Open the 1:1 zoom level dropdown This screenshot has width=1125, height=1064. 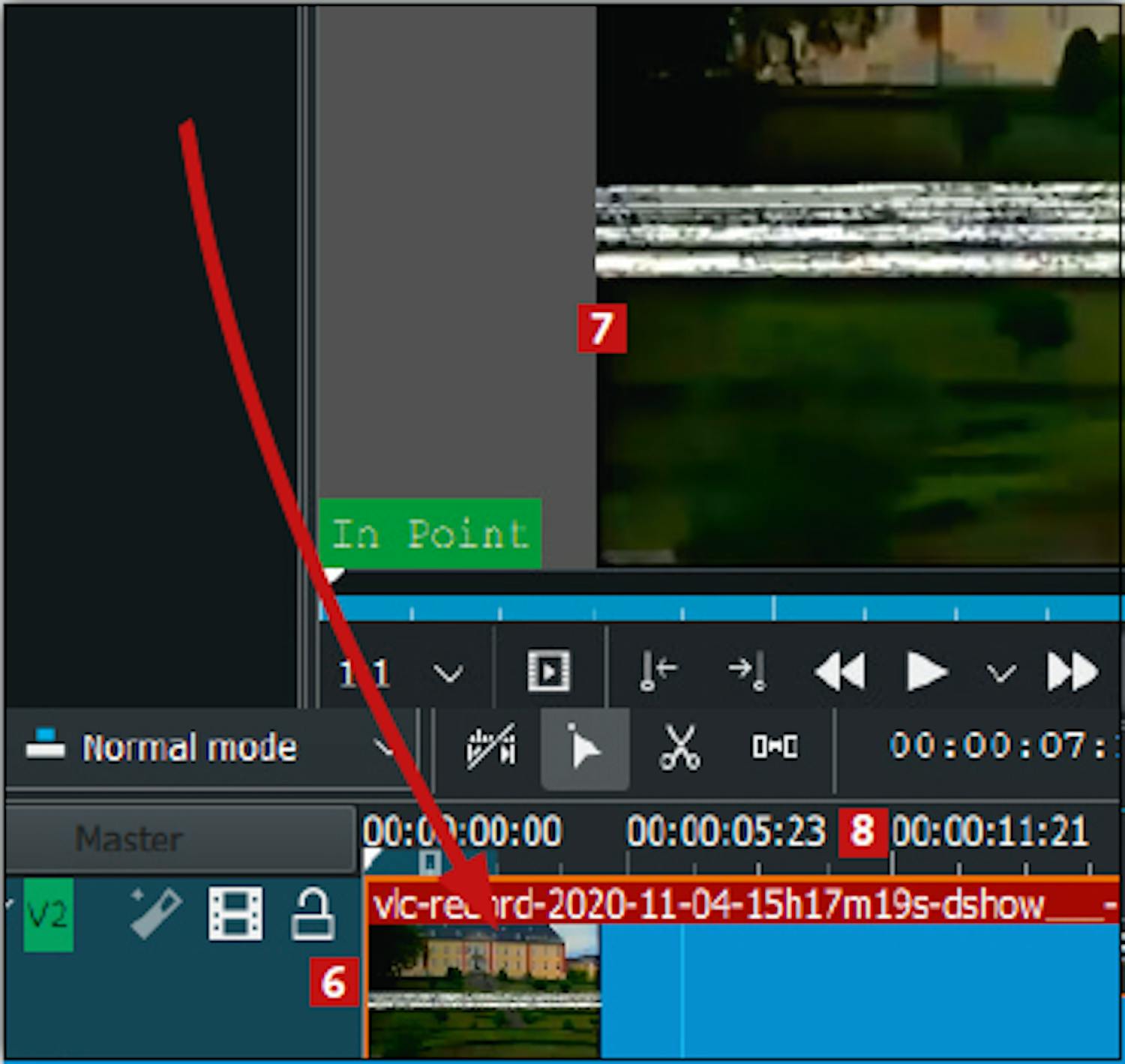(x=403, y=672)
